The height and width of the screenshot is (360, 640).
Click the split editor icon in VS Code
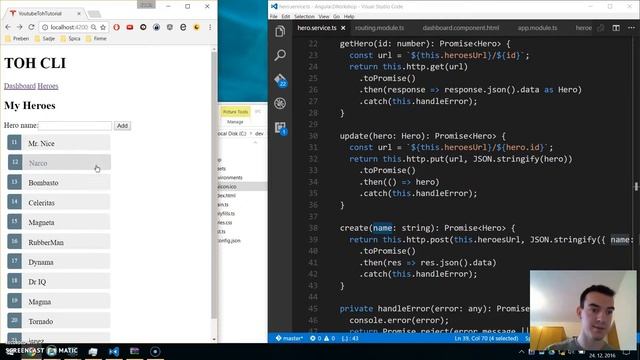coord(616,28)
